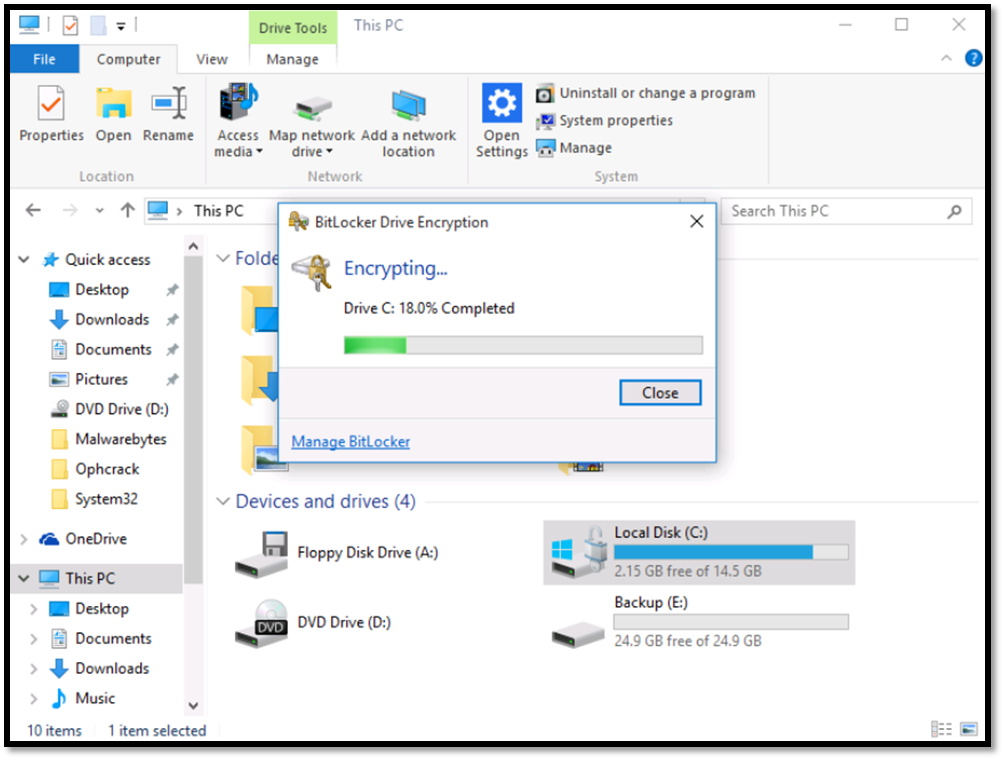The width and height of the screenshot is (1004, 760).
Task: Expand Desktop under This PC
Action: pos(34,609)
